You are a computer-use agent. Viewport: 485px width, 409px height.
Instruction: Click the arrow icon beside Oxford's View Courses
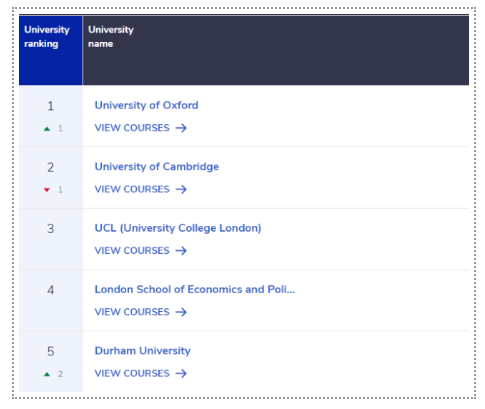[x=181, y=128]
